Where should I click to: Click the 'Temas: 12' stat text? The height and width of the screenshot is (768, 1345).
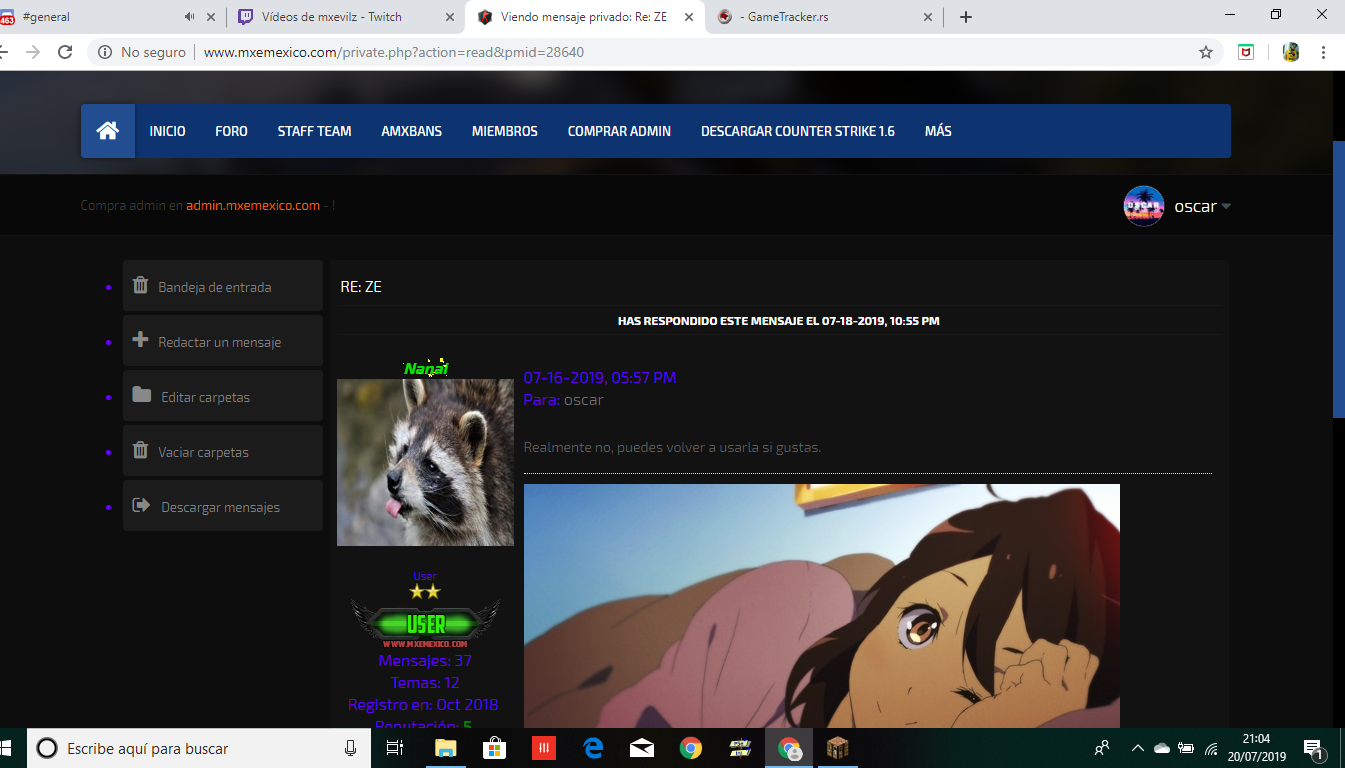coord(424,683)
